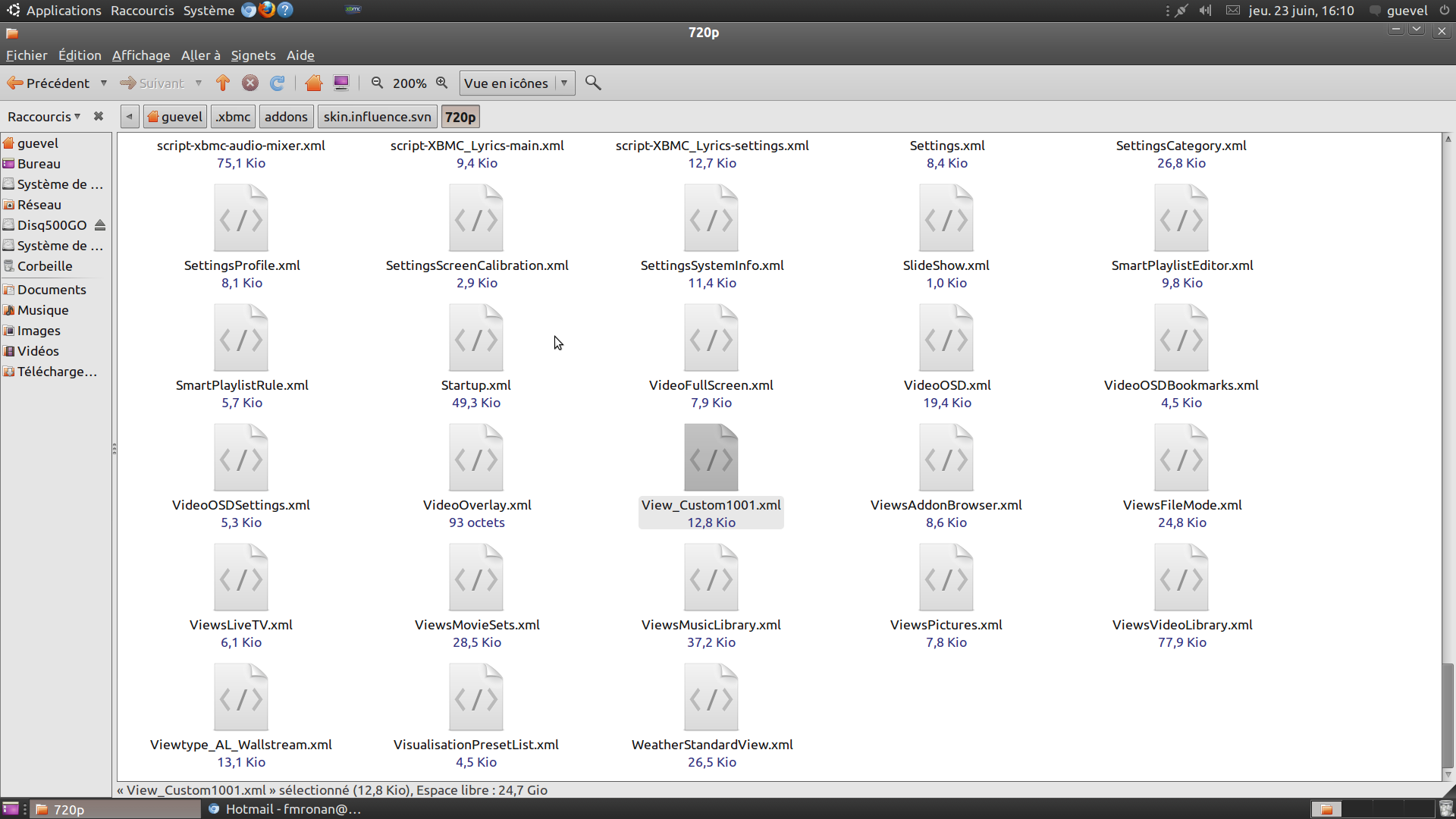This screenshot has width=1456, height=819.
Task: Eject the Disq500GO drive
Action: coord(100,225)
